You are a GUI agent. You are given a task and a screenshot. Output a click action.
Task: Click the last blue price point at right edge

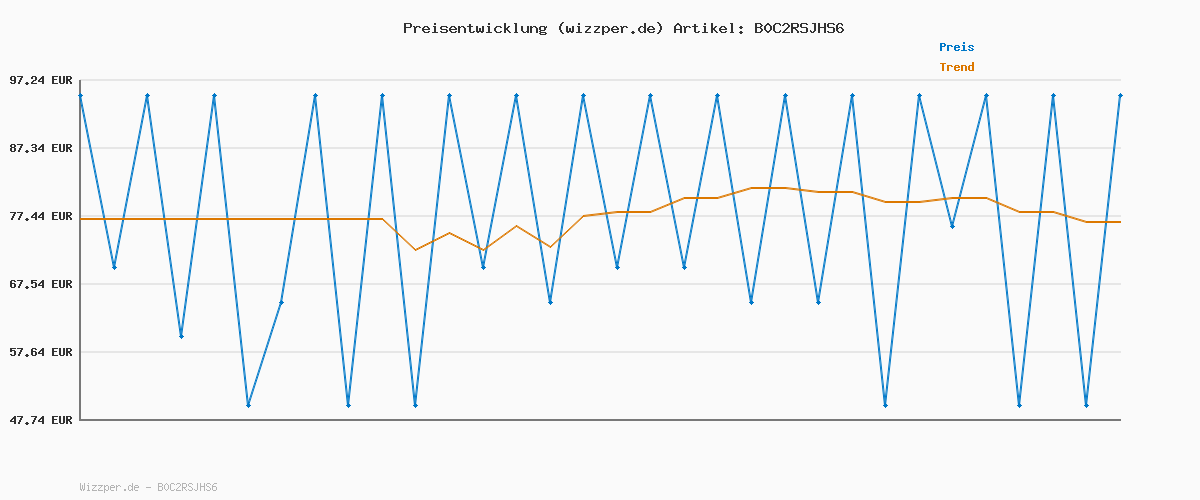pyautogui.click(x=1120, y=95)
